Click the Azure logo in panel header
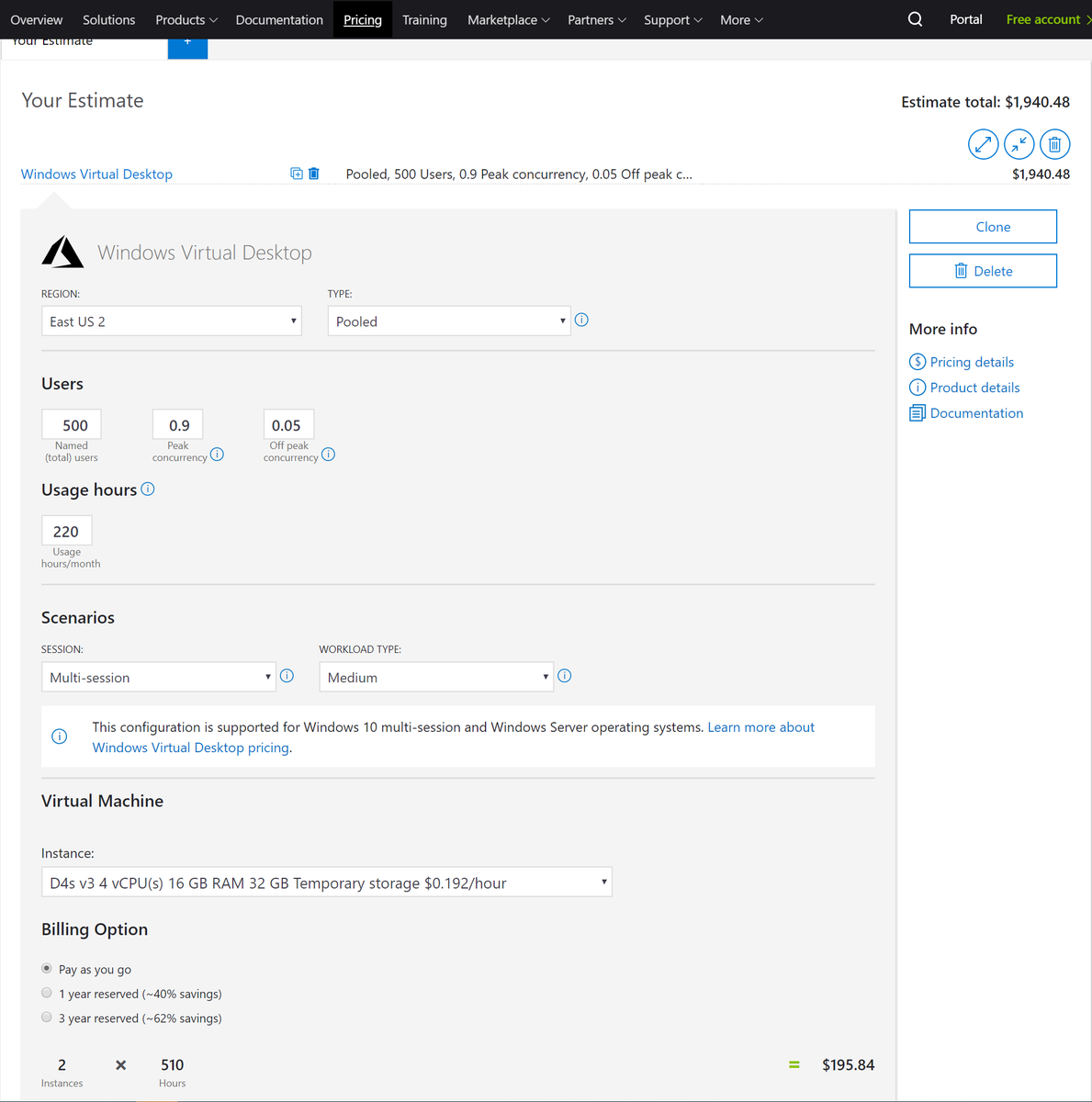Image resolution: width=1092 pixels, height=1102 pixels. tap(62, 252)
